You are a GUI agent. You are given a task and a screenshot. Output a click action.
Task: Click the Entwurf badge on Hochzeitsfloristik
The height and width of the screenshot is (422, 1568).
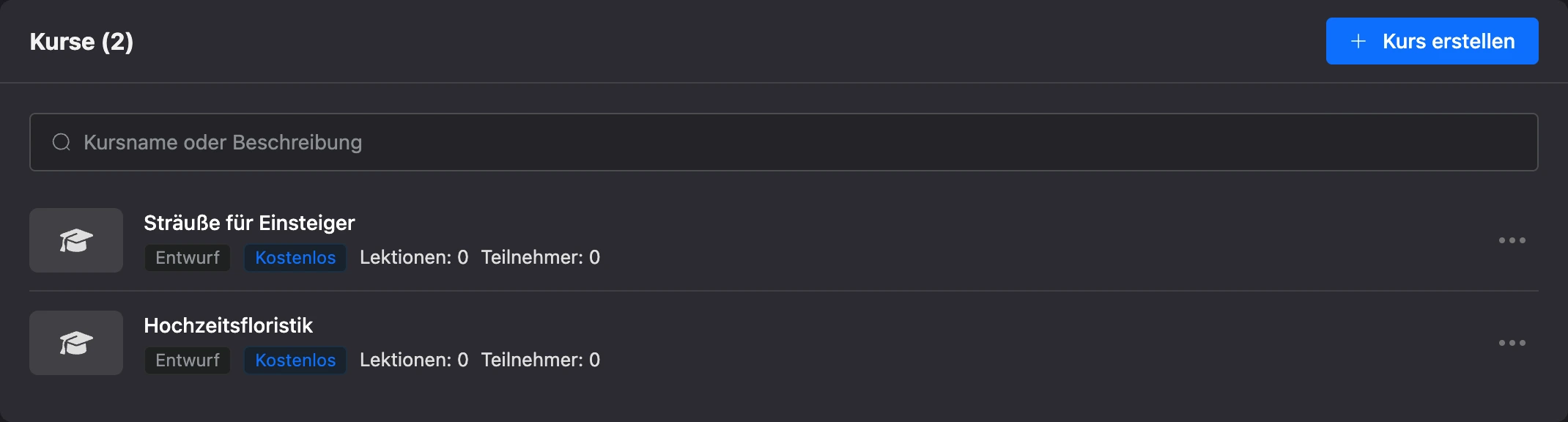pos(188,360)
